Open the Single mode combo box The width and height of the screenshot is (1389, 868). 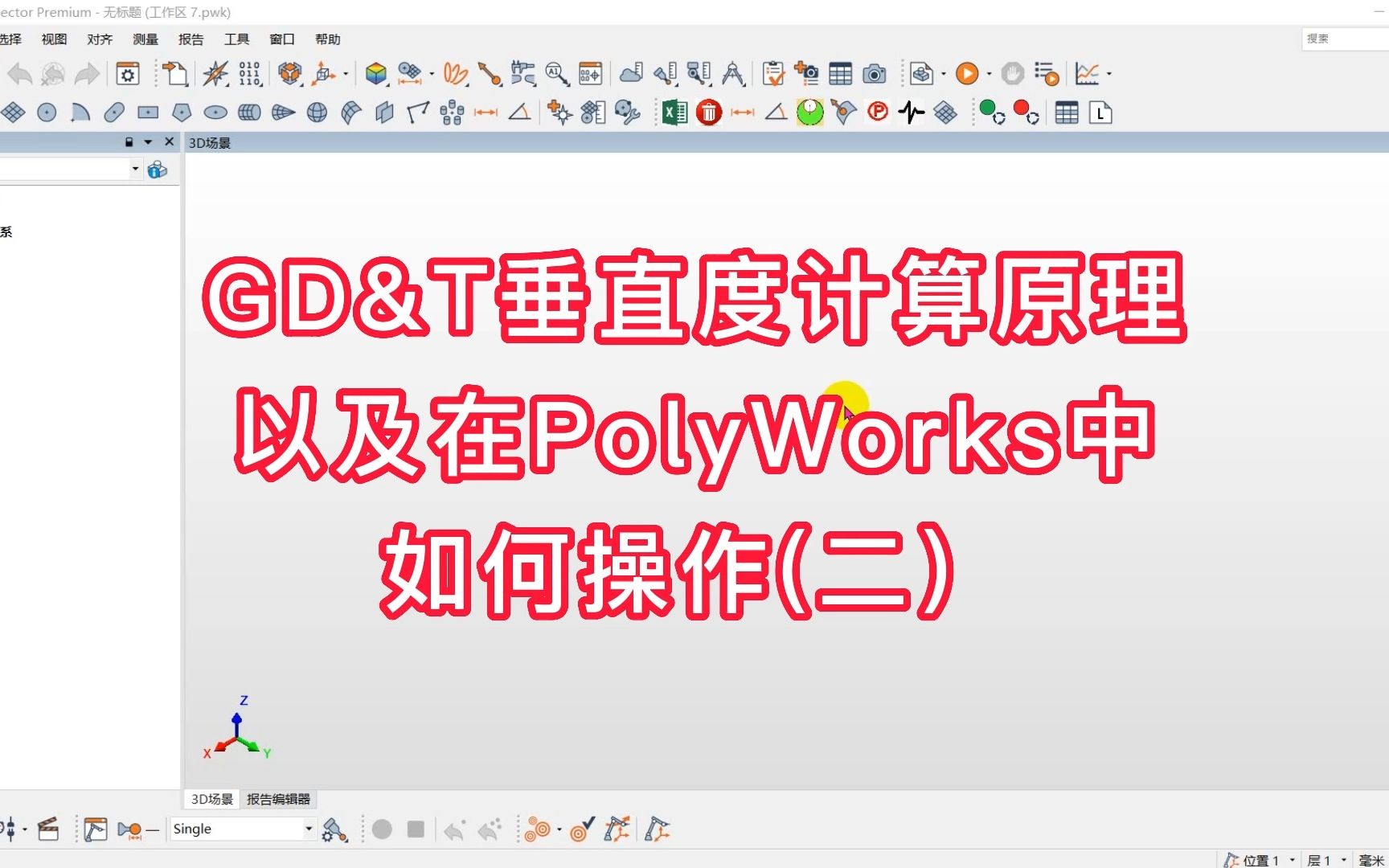[243, 829]
